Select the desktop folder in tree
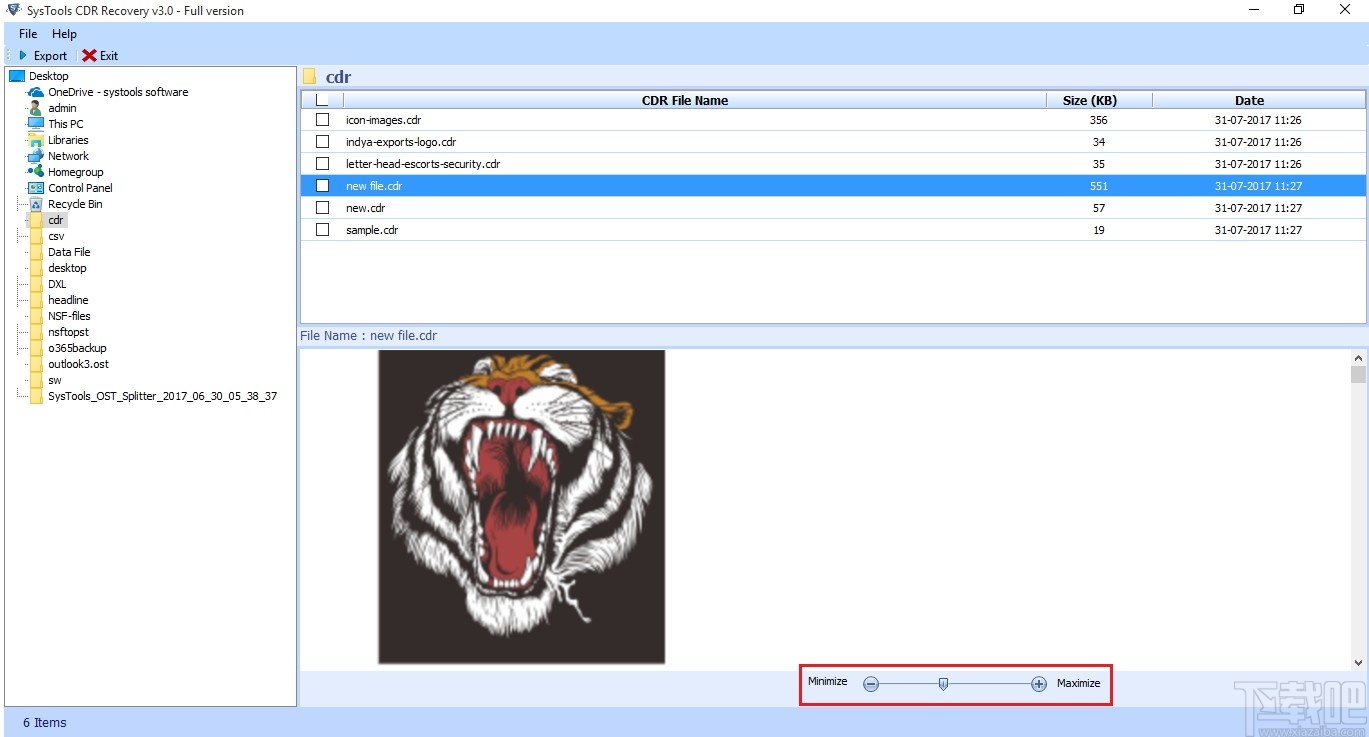 click(x=67, y=268)
